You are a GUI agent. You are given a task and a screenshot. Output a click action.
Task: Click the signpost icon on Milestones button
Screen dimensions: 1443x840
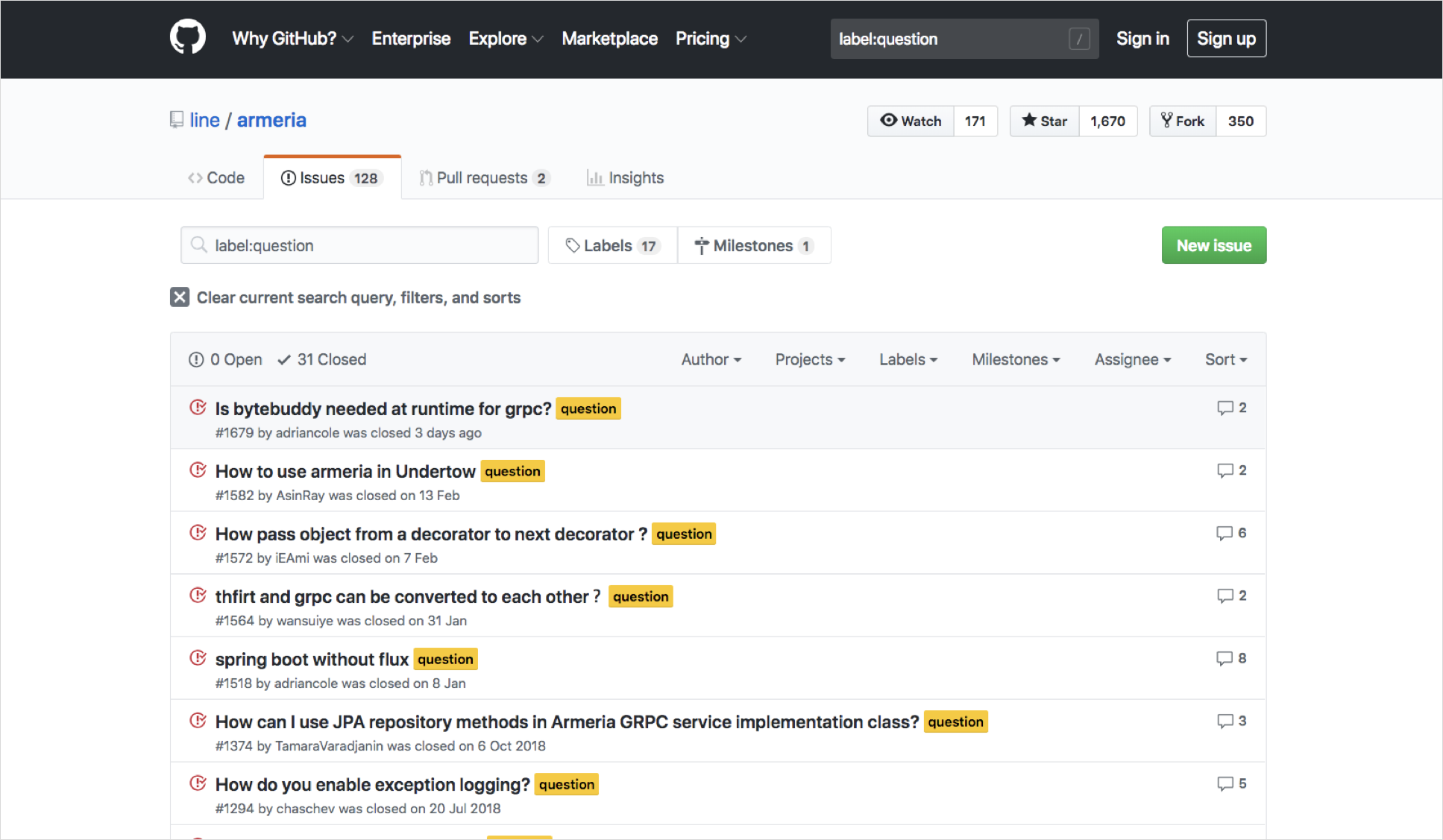[701, 246]
